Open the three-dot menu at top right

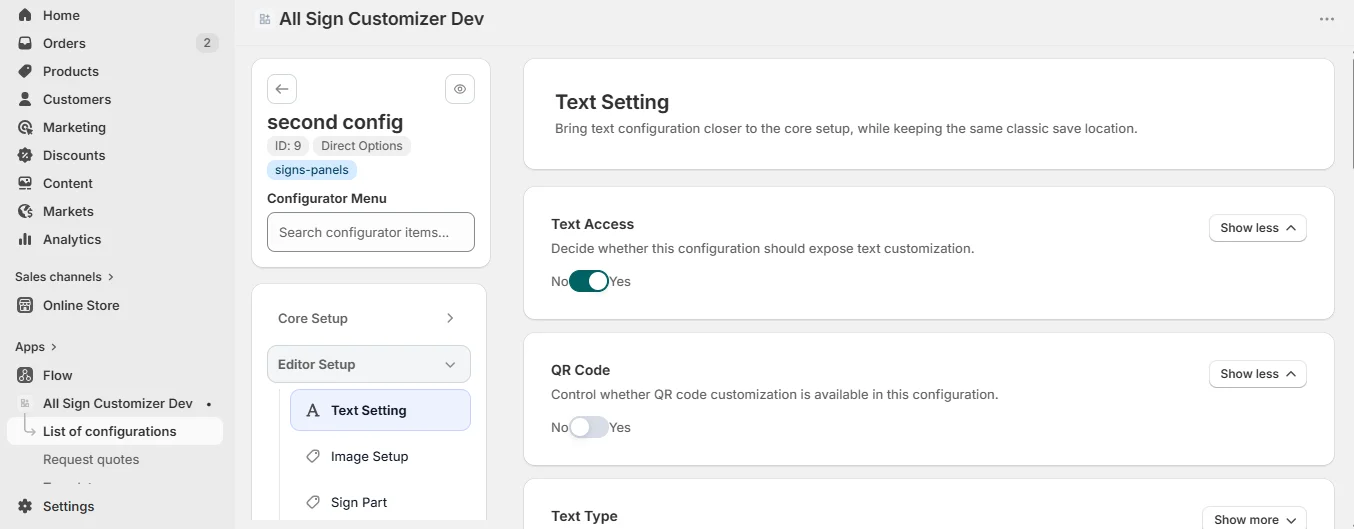(1327, 19)
